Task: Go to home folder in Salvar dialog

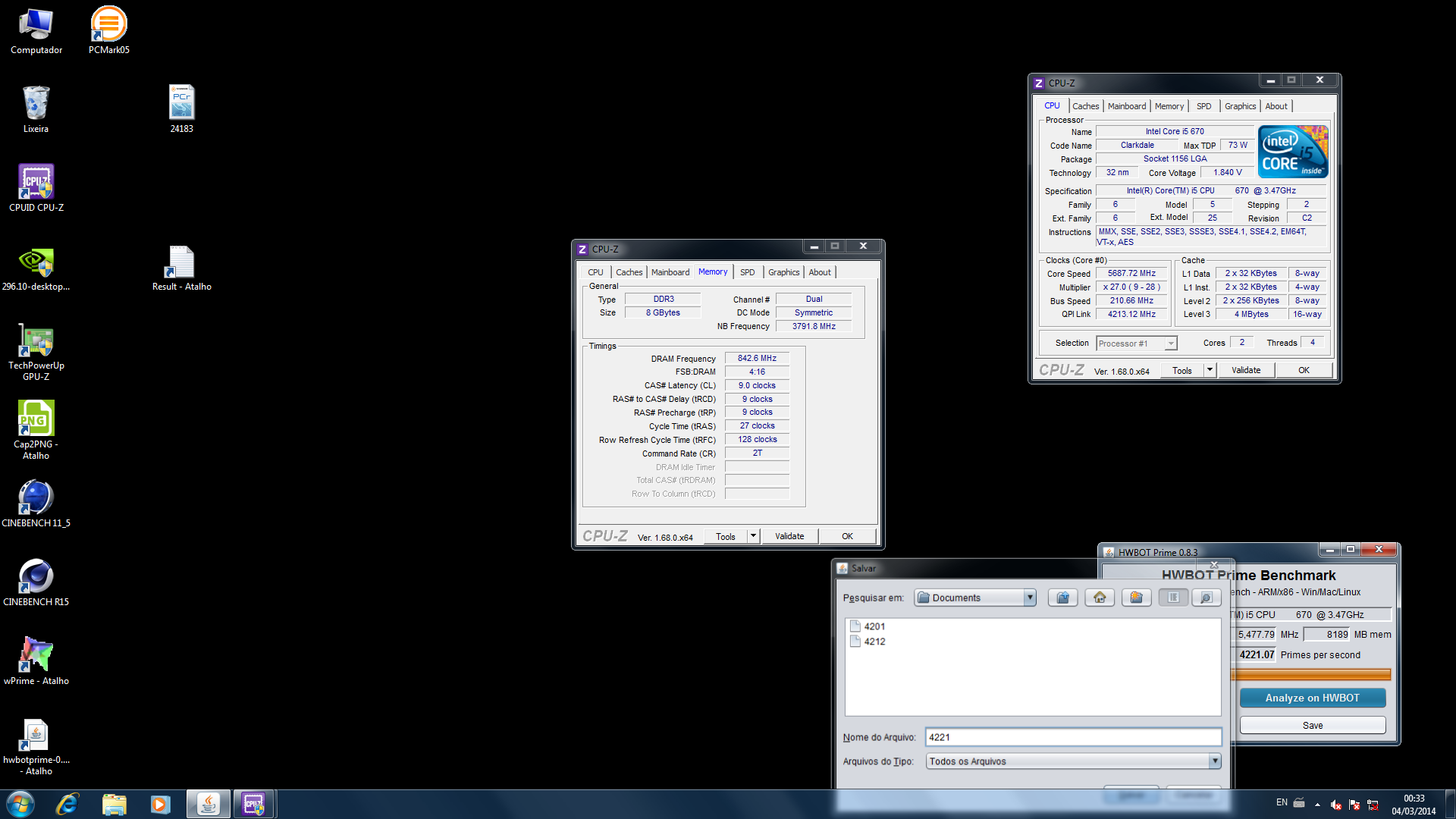Action: pyautogui.click(x=1100, y=598)
